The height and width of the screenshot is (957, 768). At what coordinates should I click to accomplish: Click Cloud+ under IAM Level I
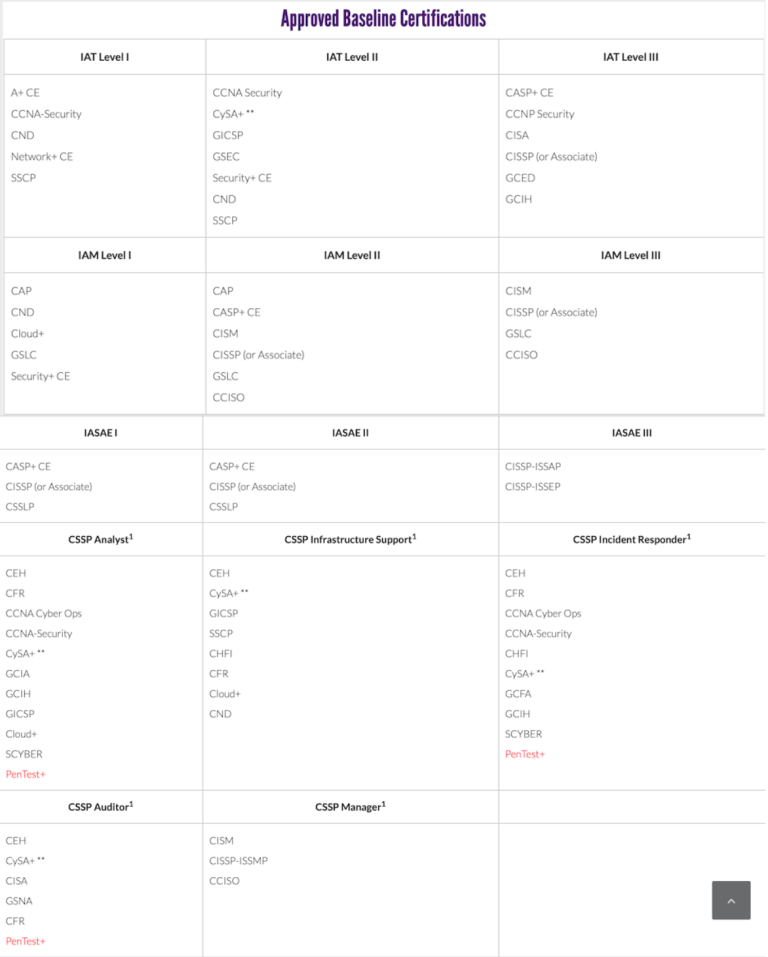[x=28, y=333]
